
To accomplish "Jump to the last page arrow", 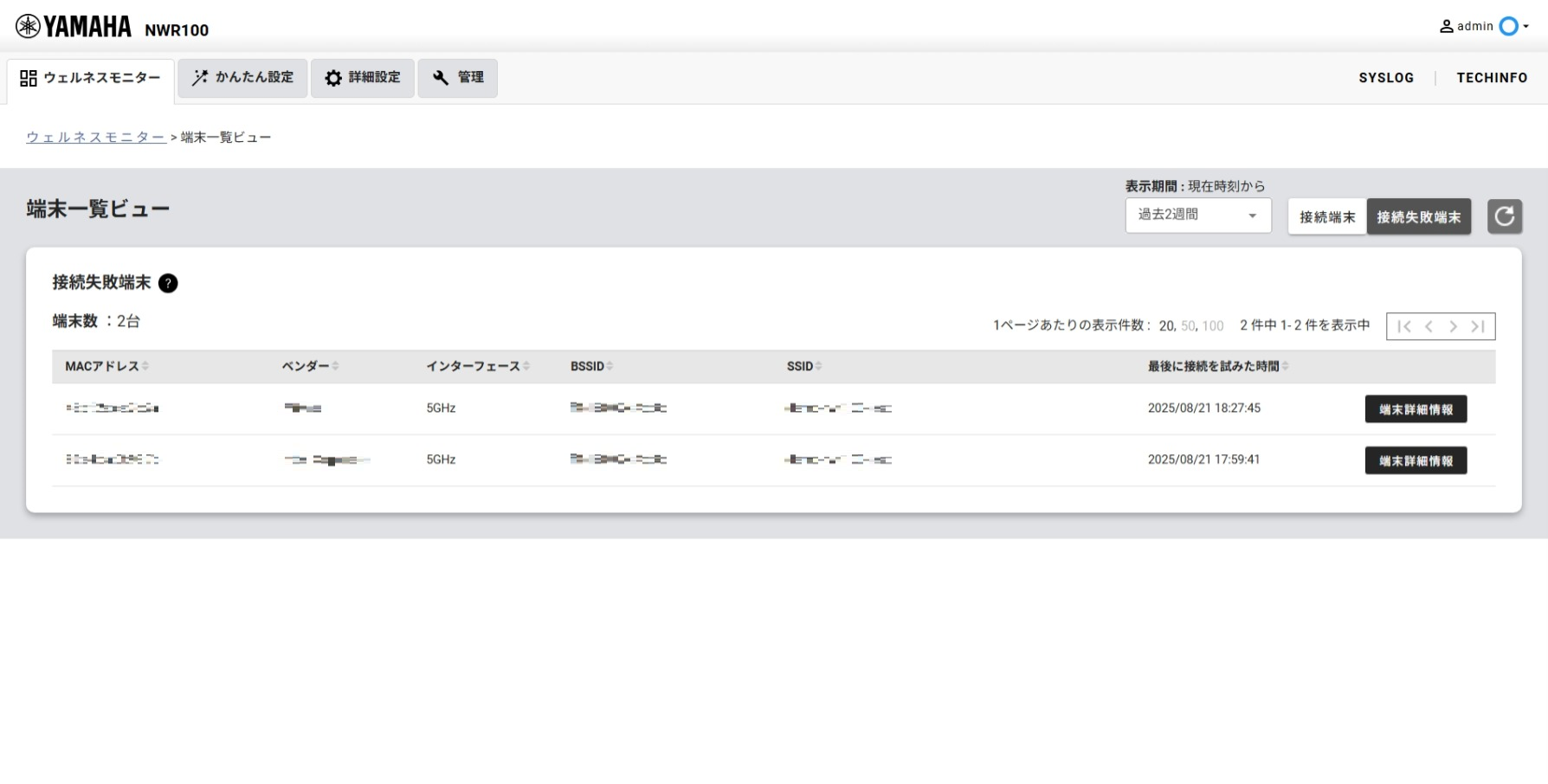I will click(1478, 326).
